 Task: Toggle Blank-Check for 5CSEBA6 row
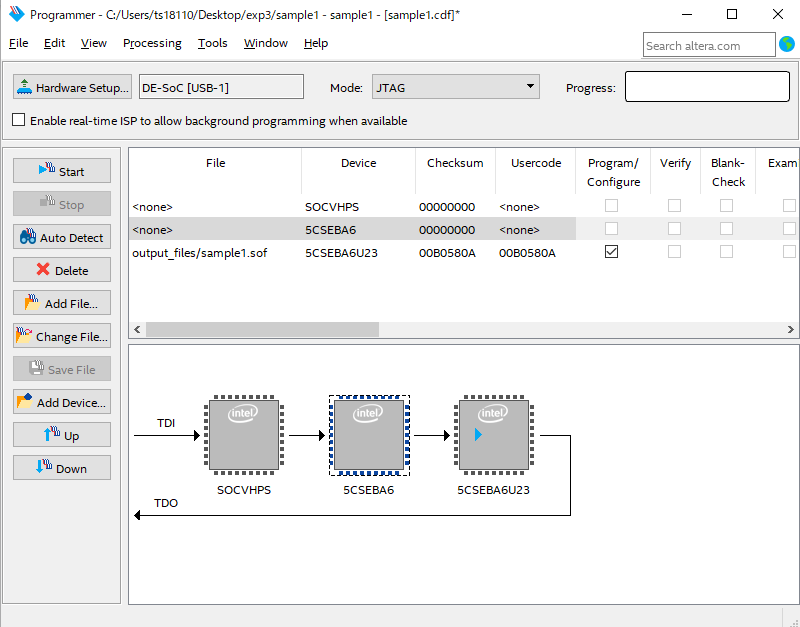727,229
